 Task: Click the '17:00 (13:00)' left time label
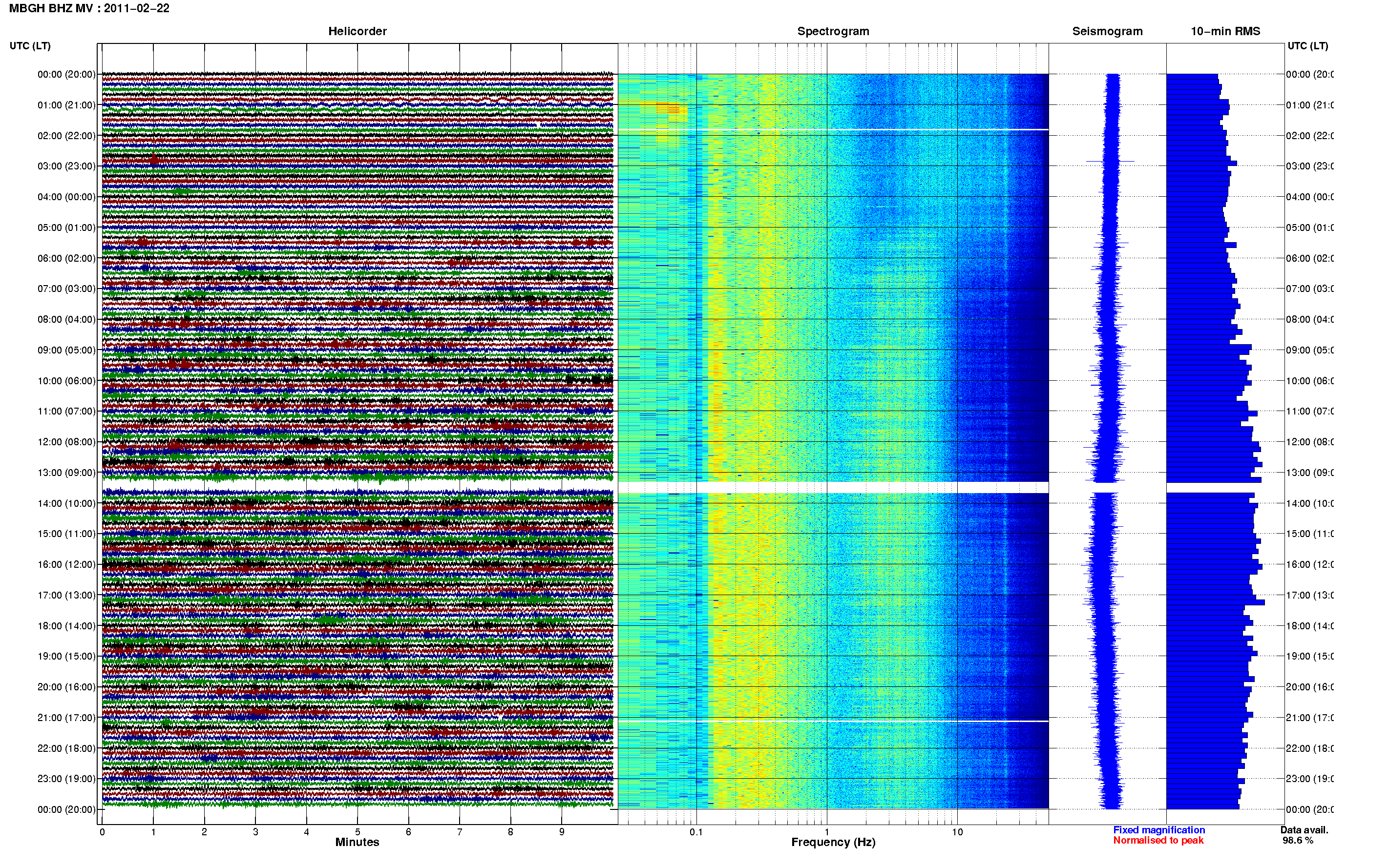click(66, 595)
